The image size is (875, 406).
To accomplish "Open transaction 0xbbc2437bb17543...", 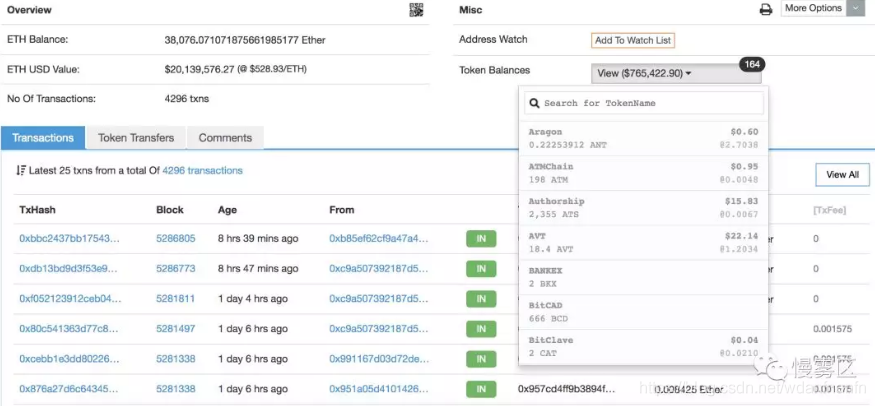I will click(69, 239).
